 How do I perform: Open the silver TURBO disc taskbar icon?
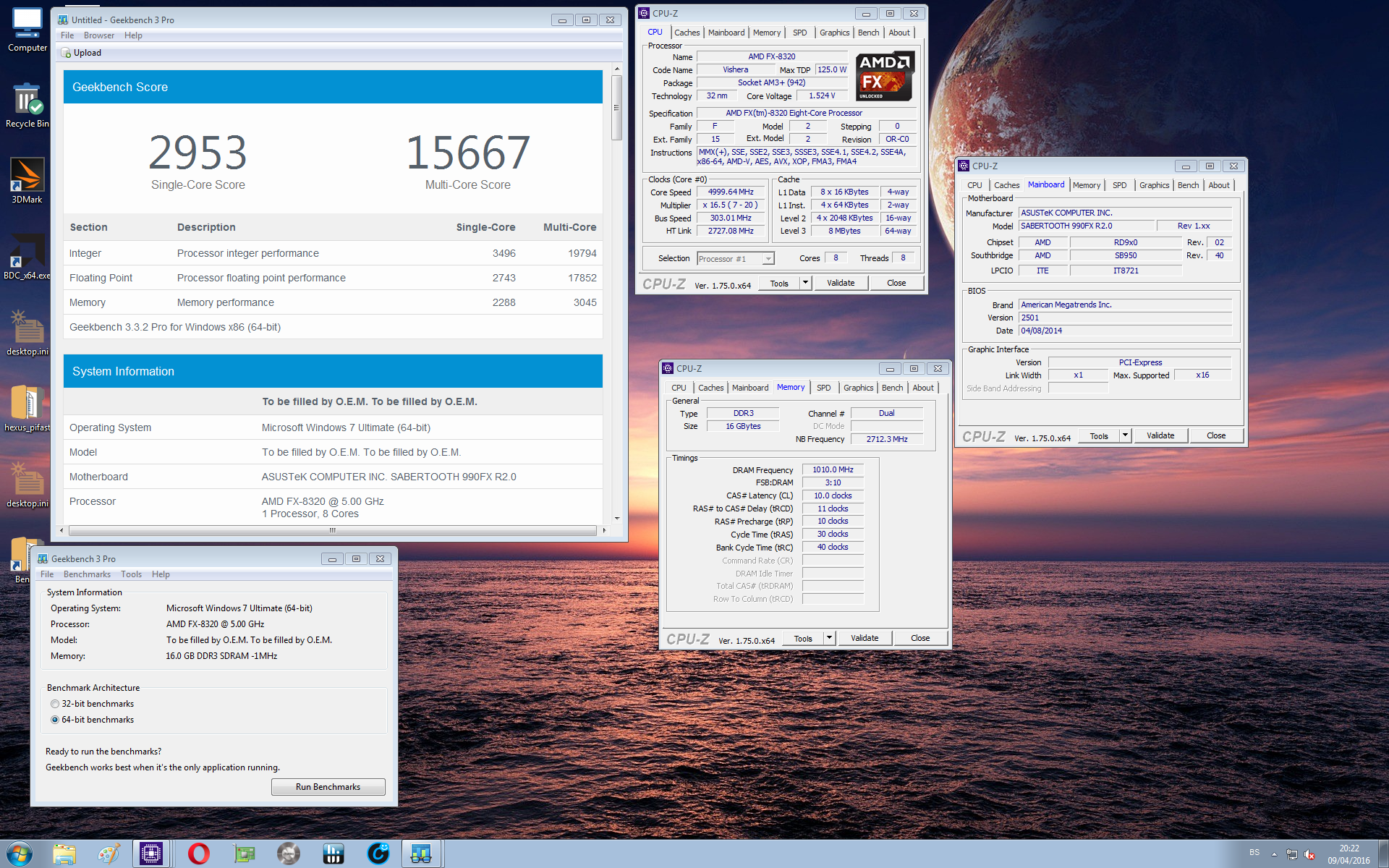[289, 854]
